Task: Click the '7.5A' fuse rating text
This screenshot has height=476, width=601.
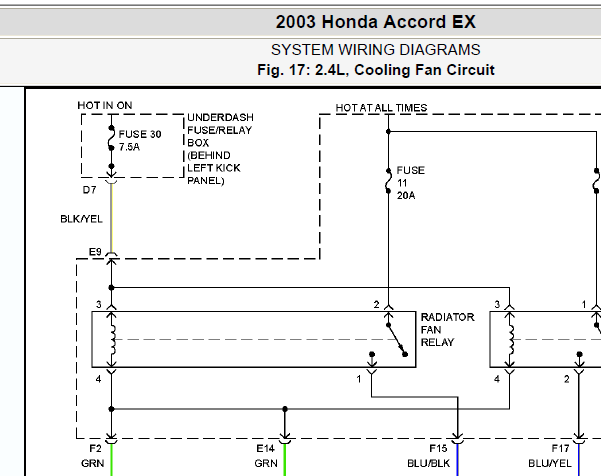Action: click(129, 147)
